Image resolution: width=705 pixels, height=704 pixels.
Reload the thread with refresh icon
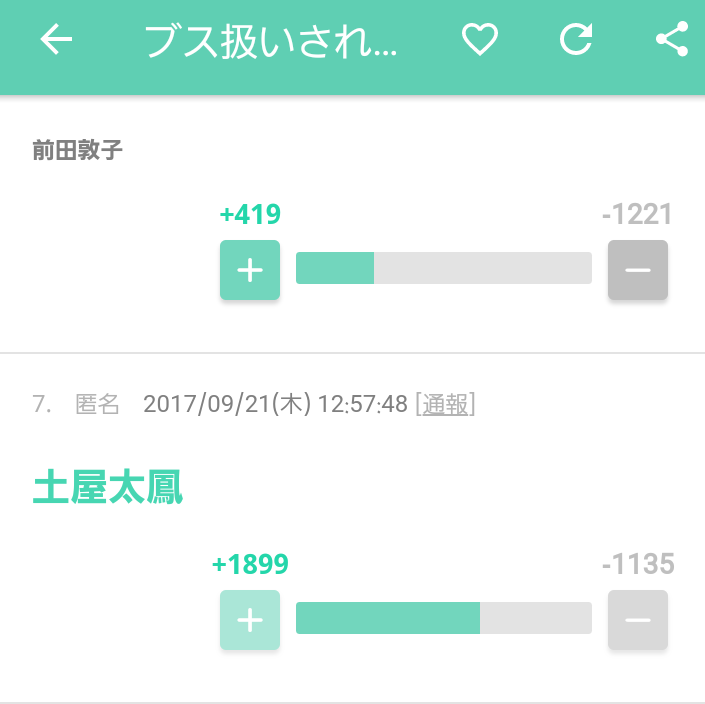pos(576,40)
